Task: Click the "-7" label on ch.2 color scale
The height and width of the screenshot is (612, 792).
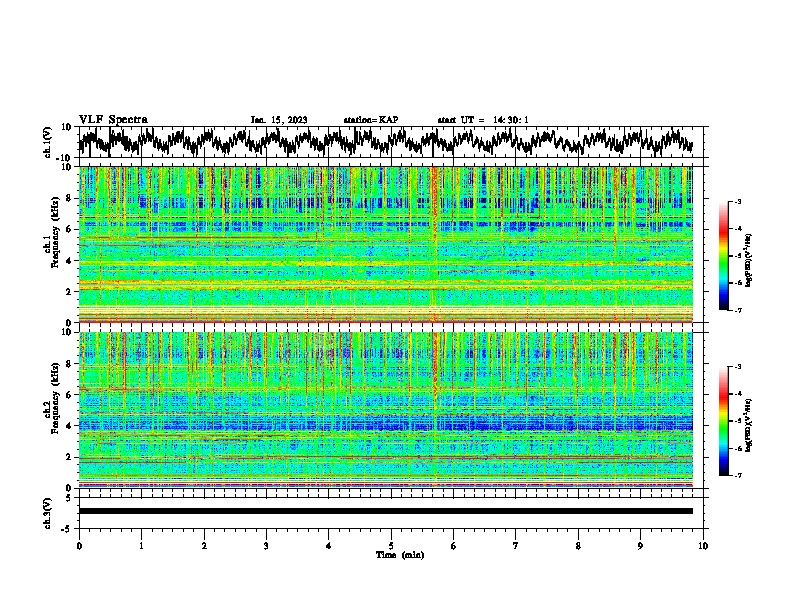Action: (x=738, y=475)
